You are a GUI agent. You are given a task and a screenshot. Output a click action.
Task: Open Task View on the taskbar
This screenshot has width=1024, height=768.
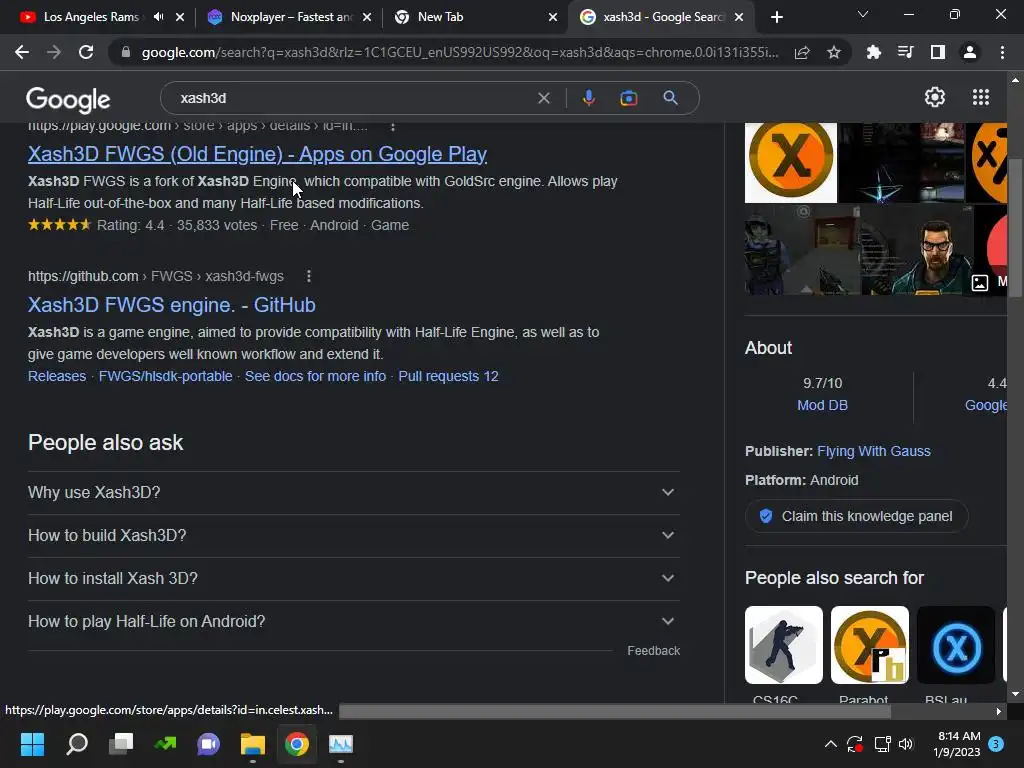[121, 744]
